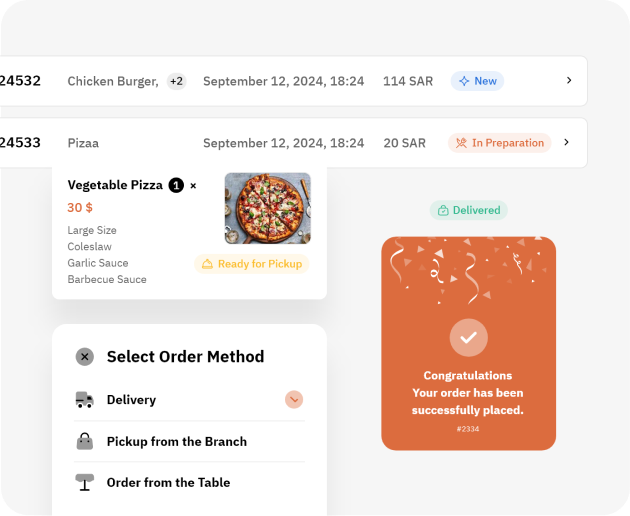The height and width of the screenshot is (516, 630).
Task: Click the Ready for Pickup status badge
Action: pos(252,264)
